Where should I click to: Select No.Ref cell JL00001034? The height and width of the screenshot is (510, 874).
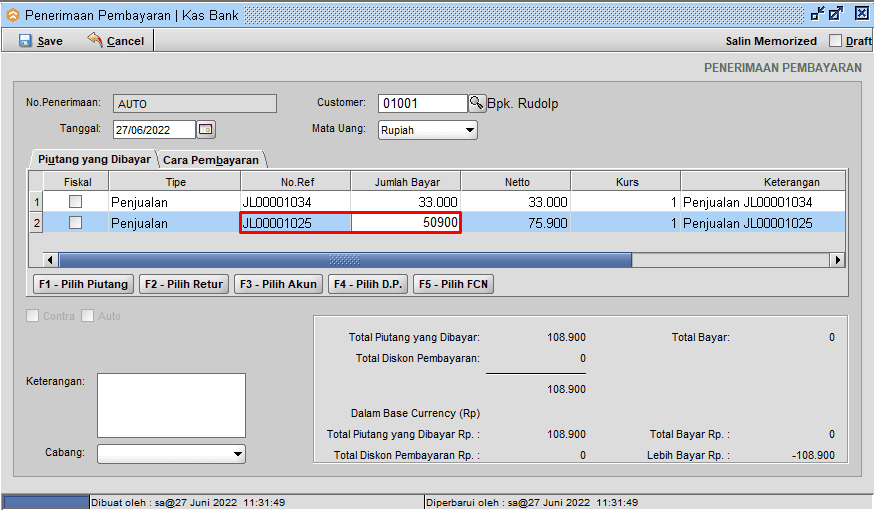pos(295,202)
